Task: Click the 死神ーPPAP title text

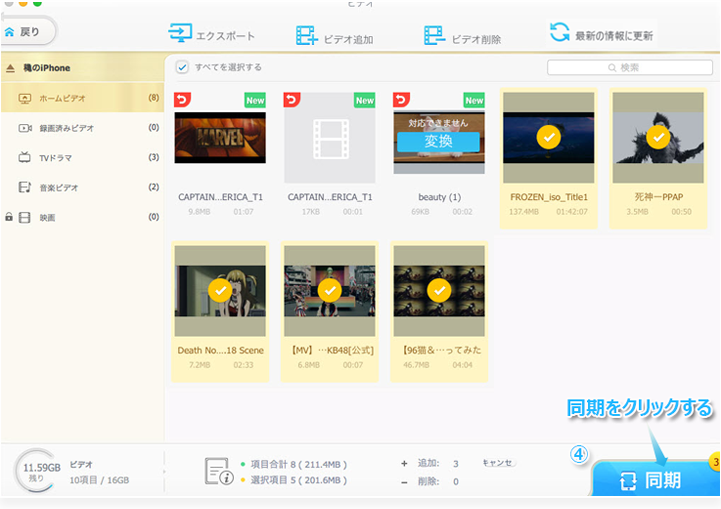Action: tap(658, 197)
